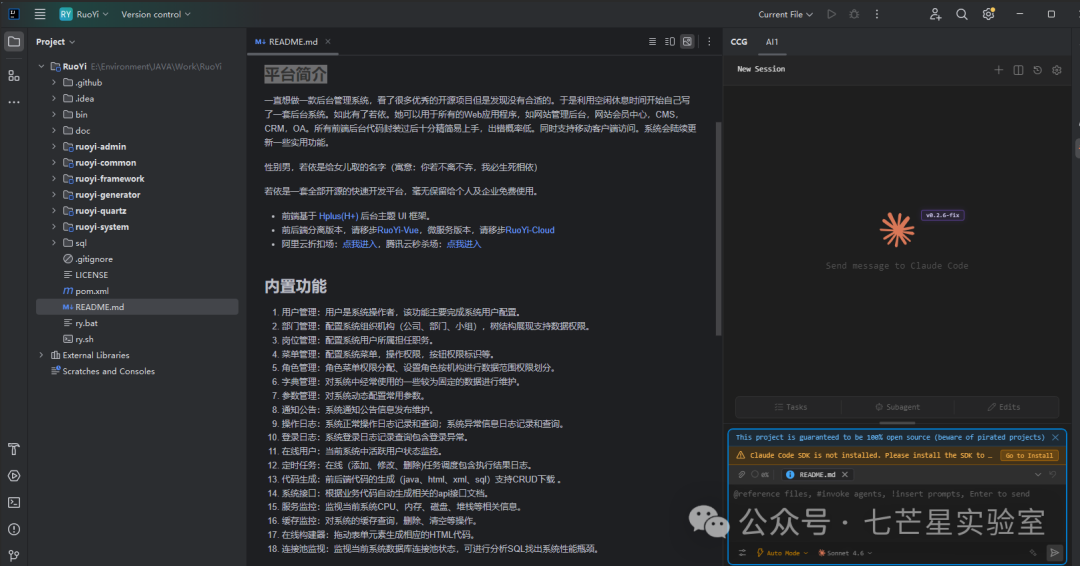Open the Sonnet 4.6 model dropdown

pyautogui.click(x=845, y=552)
